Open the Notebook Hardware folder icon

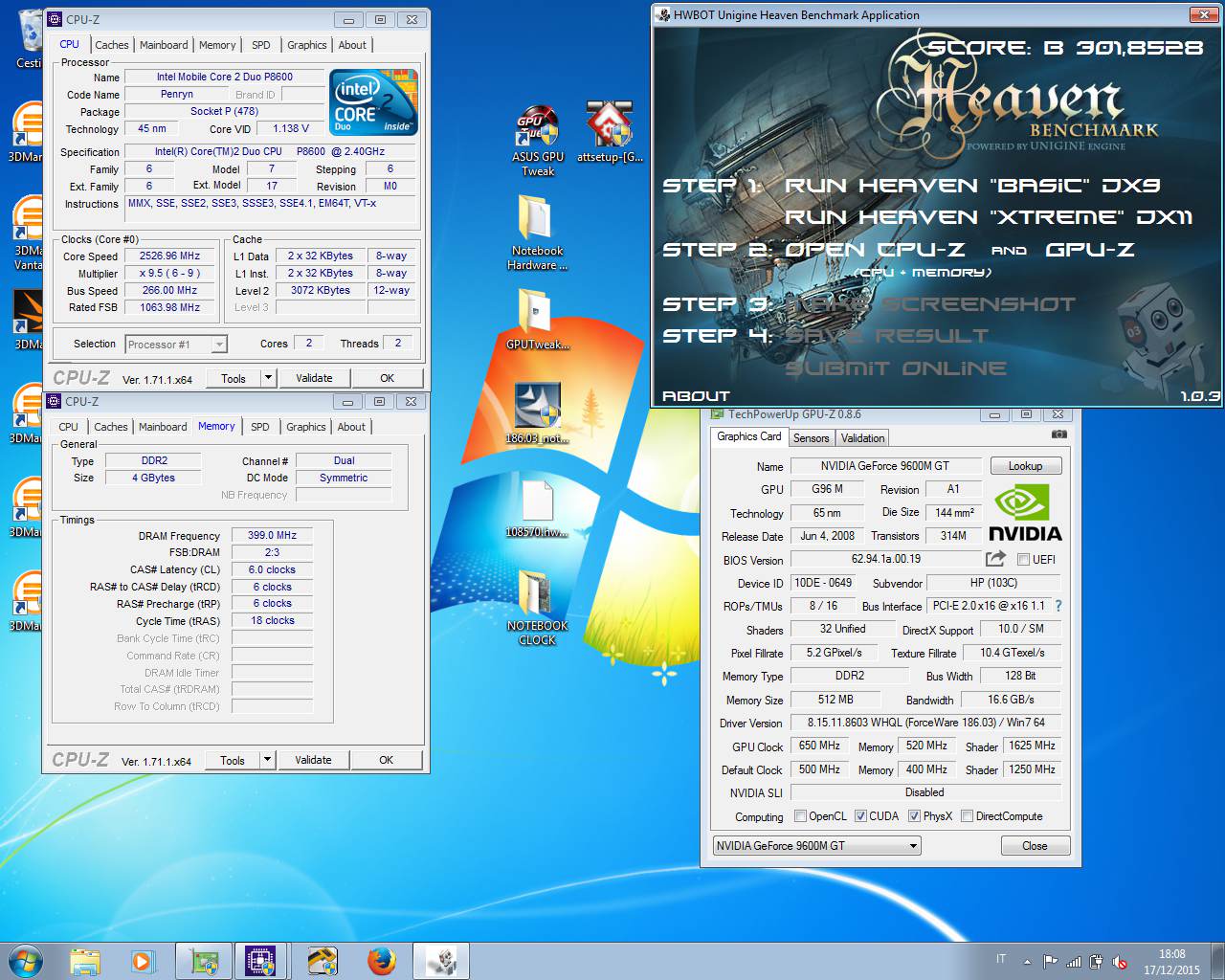tap(537, 233)
